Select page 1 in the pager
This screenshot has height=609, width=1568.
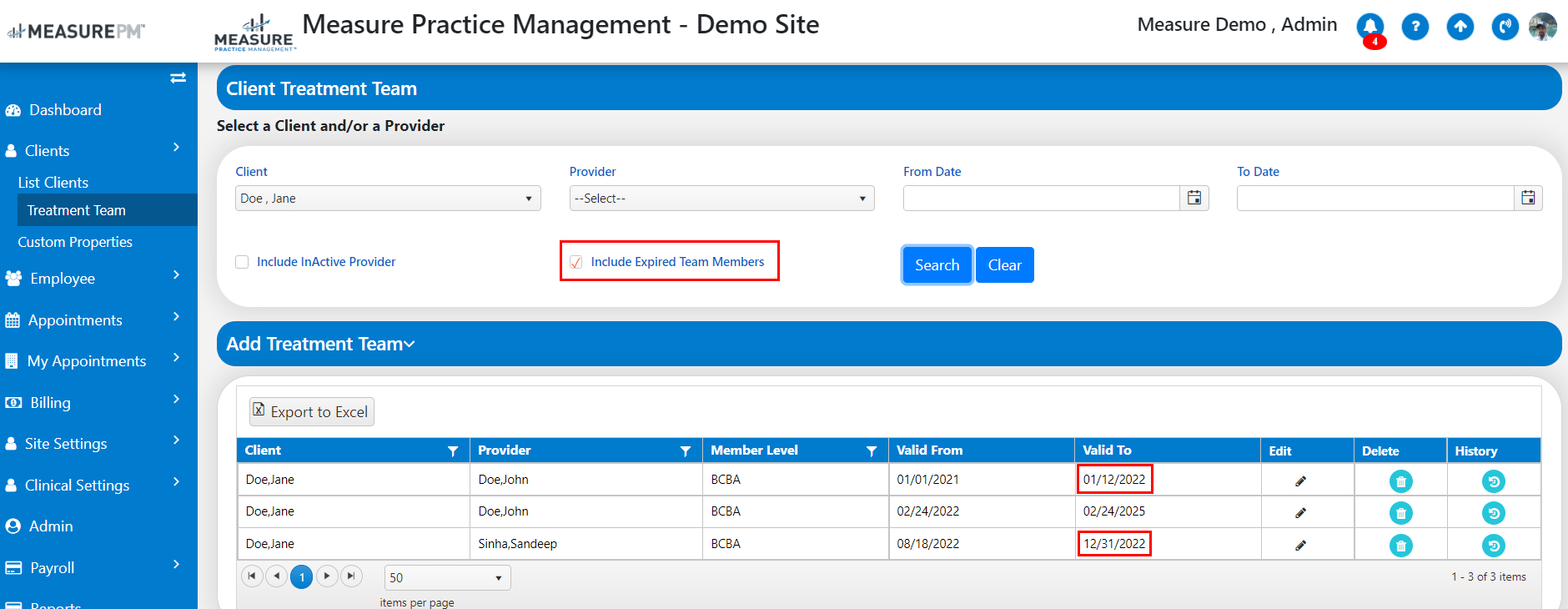[302, 576]
